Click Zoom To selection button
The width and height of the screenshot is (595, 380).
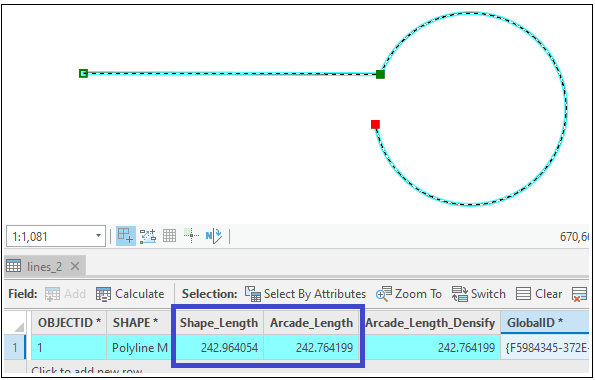pos(409,294)
